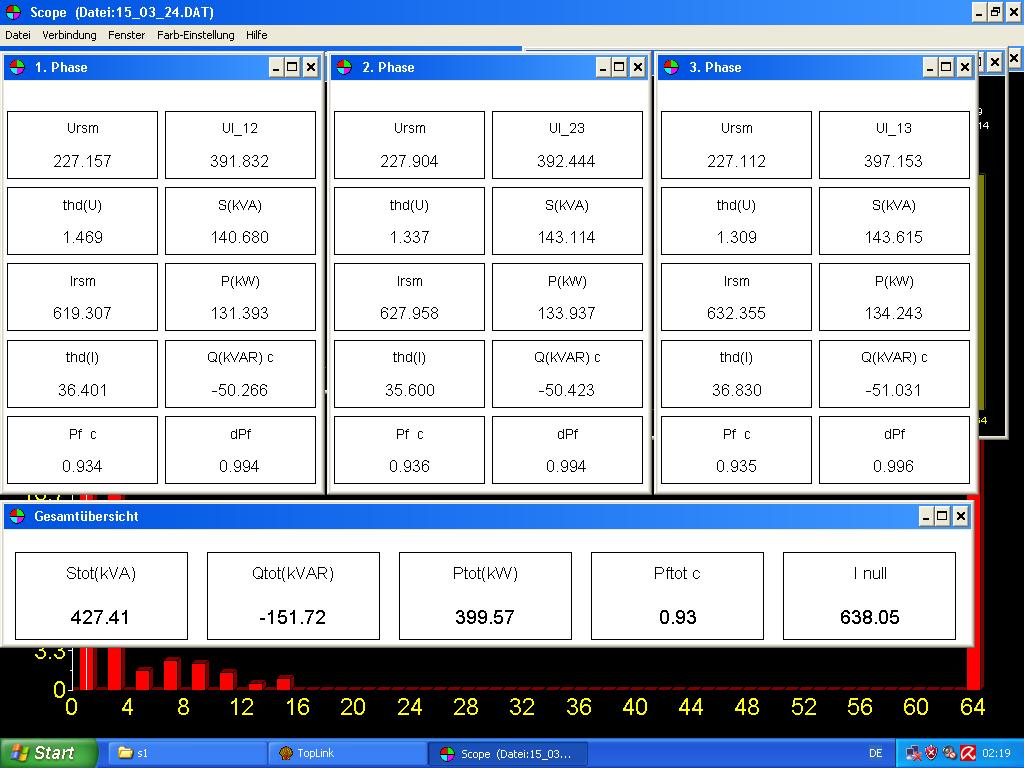The image size is (1024, 768).
Task: Click the red antivirus tray icon by the clock
Action: [x=968, y=754]
